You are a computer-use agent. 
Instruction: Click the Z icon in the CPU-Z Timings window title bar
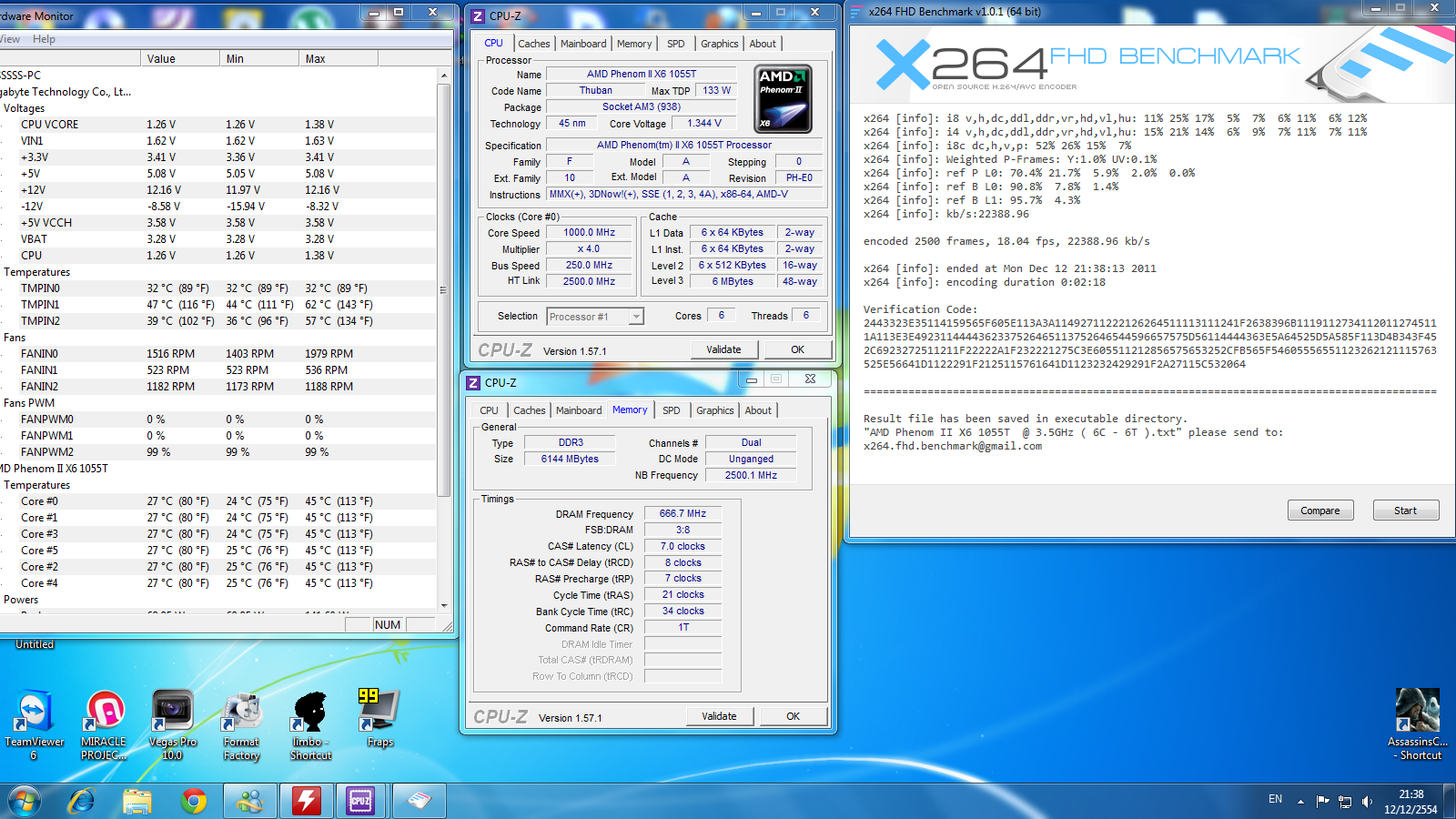[473, 383]
